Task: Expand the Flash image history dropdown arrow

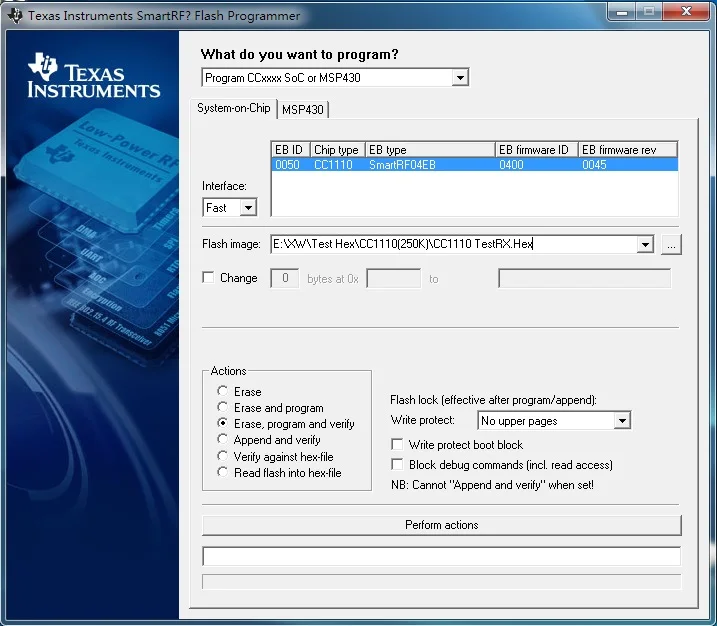Action: (645, 245)
